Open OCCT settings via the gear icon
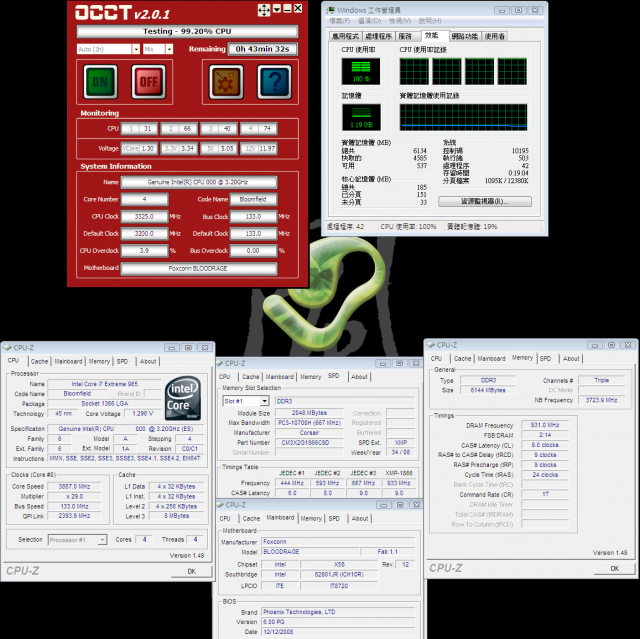The width and height of the screenshot is (640, 639). pos(226,82)
